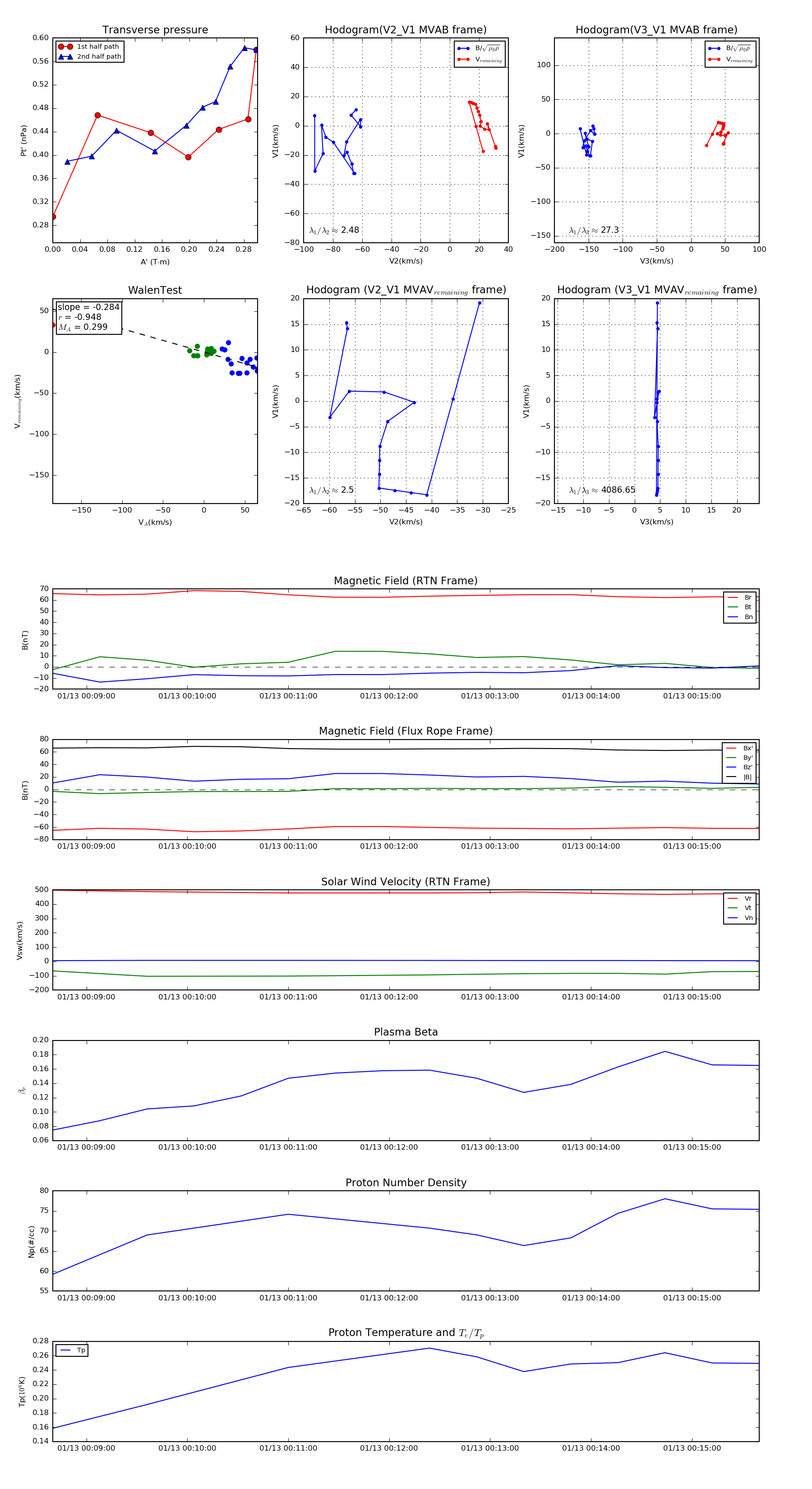
Task: Click the 'Hodogram(V2_V1 MVAB frame)' title
Action: [406, 30]
